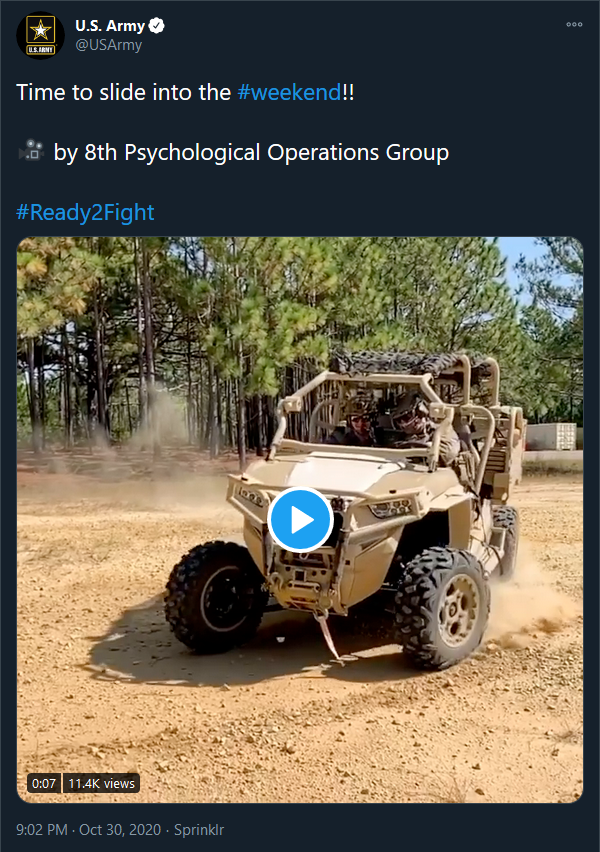This screenshot has height=852, width=600.
Task: Click the blue verified badge
Action: click(157, 26)
